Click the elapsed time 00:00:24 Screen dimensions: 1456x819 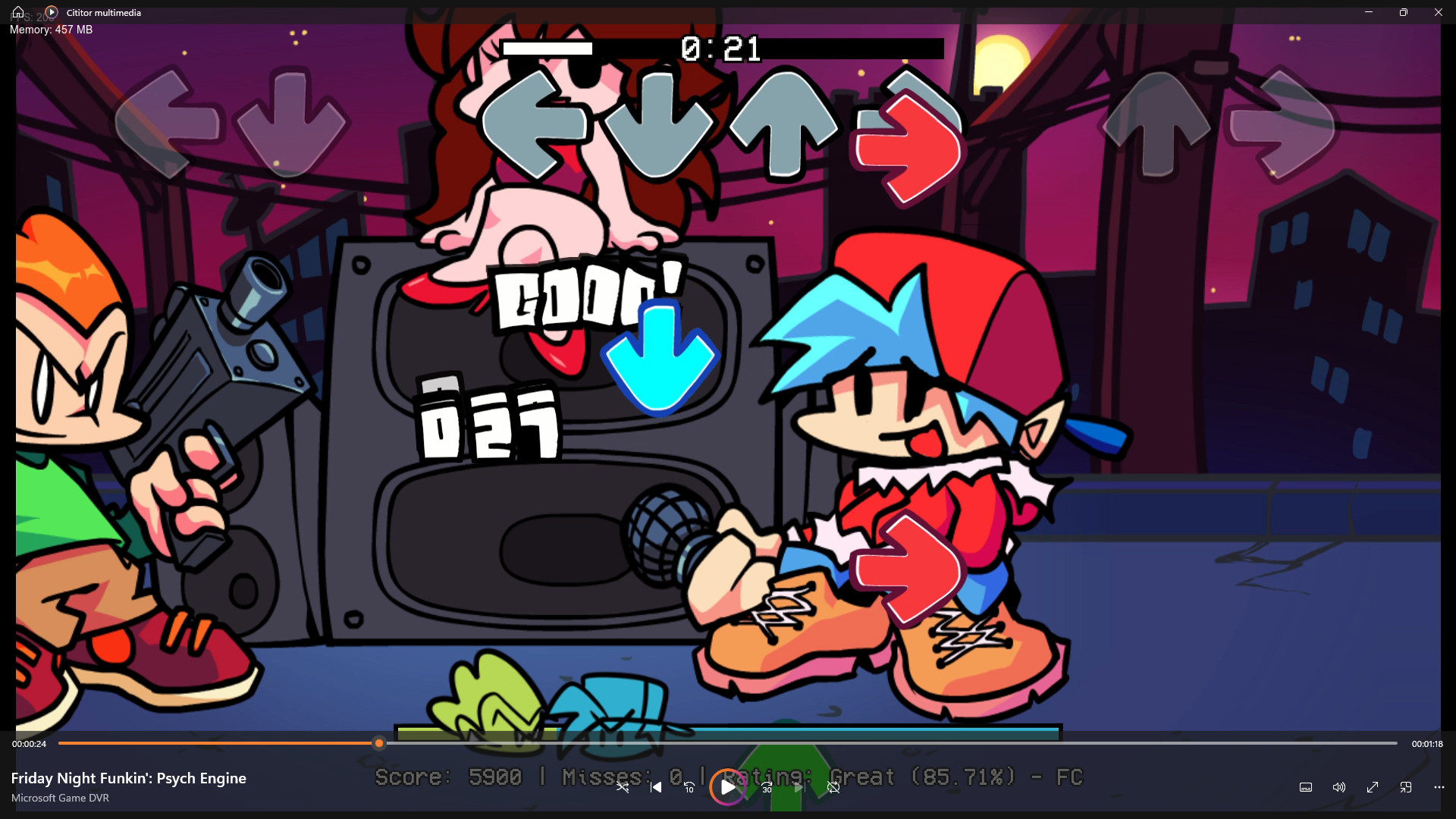29,744
